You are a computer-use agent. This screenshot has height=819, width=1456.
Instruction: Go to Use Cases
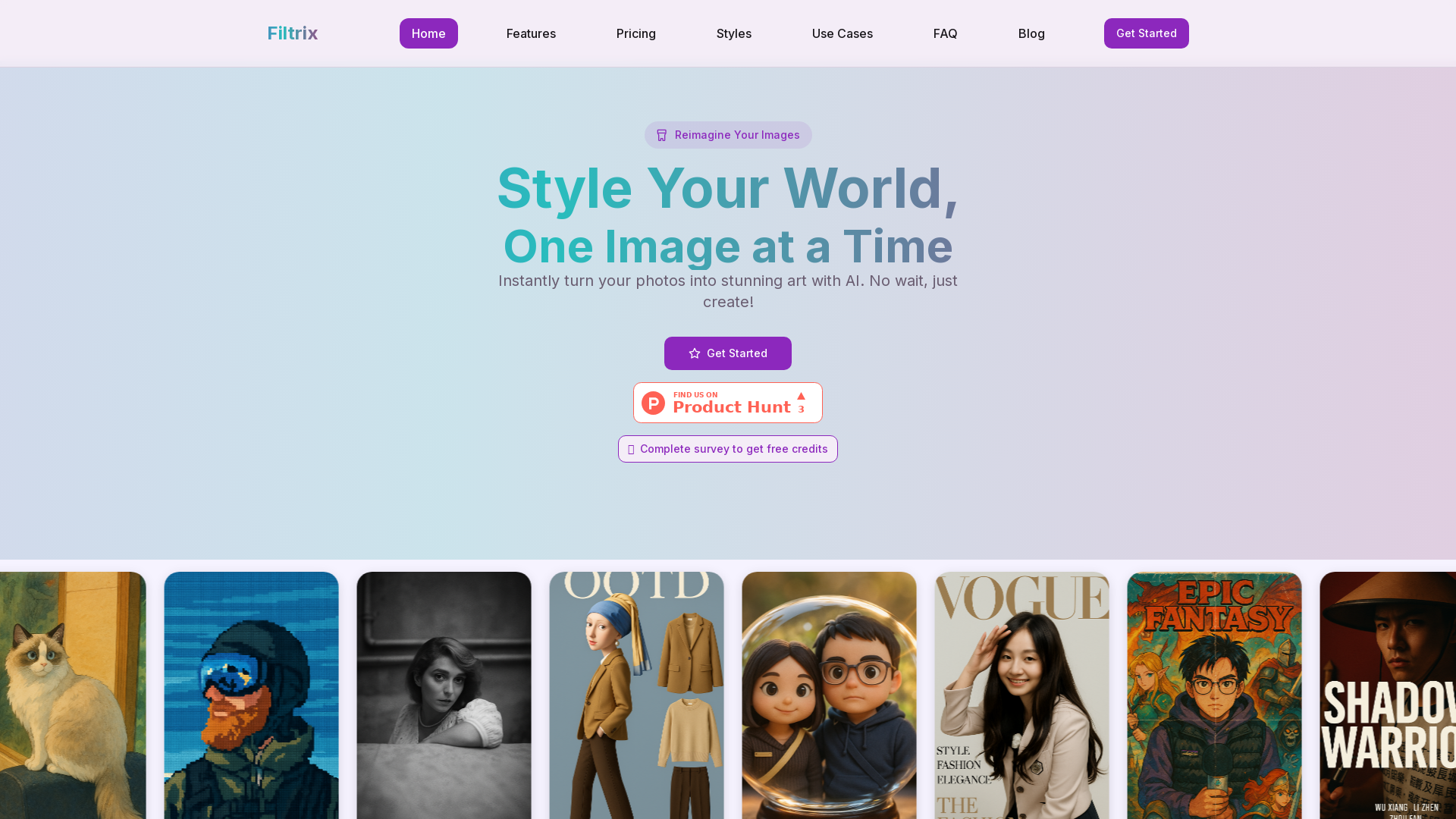coord(843,33)
